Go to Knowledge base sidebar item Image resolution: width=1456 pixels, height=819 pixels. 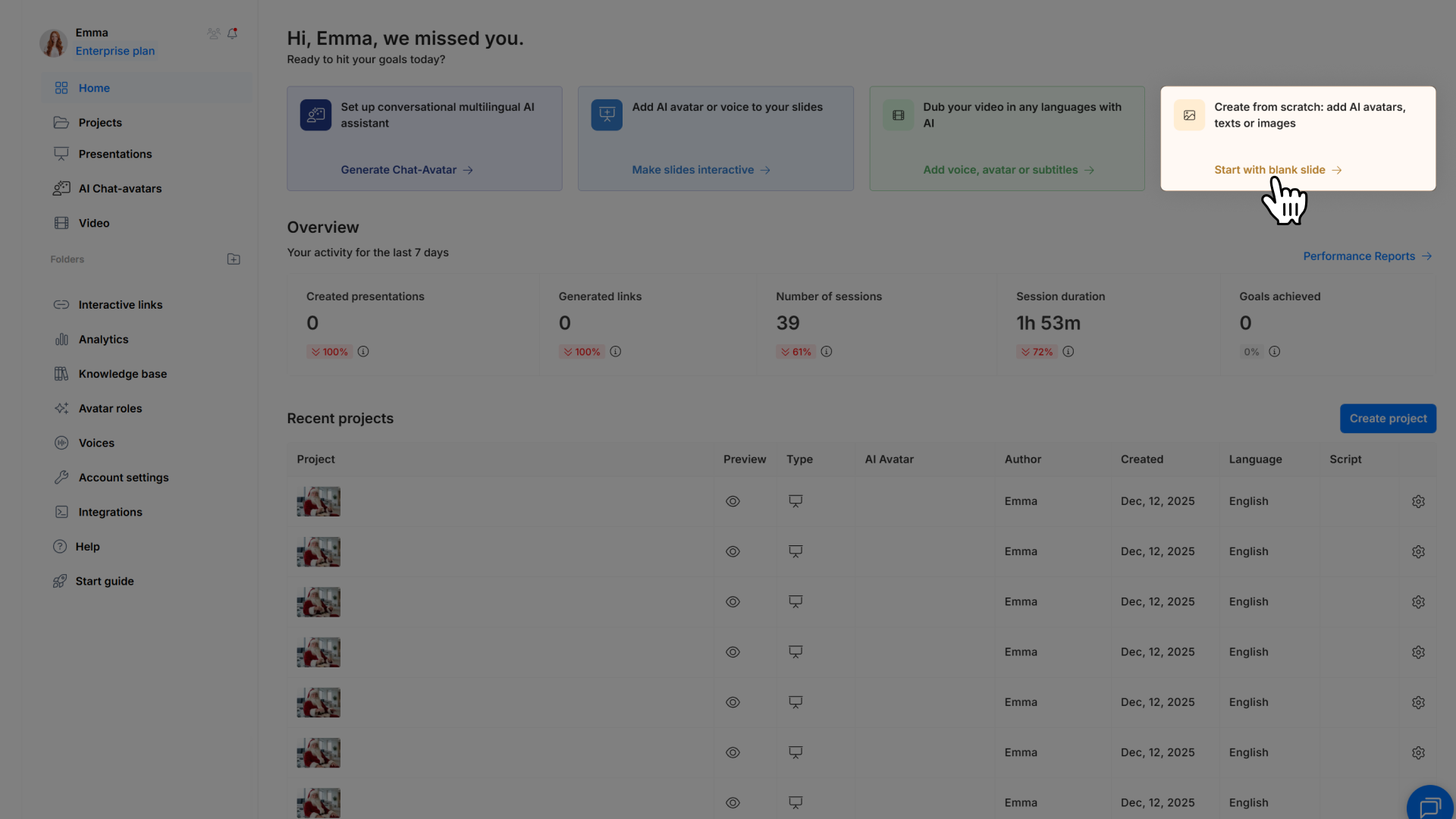click(x=122, y=374)
